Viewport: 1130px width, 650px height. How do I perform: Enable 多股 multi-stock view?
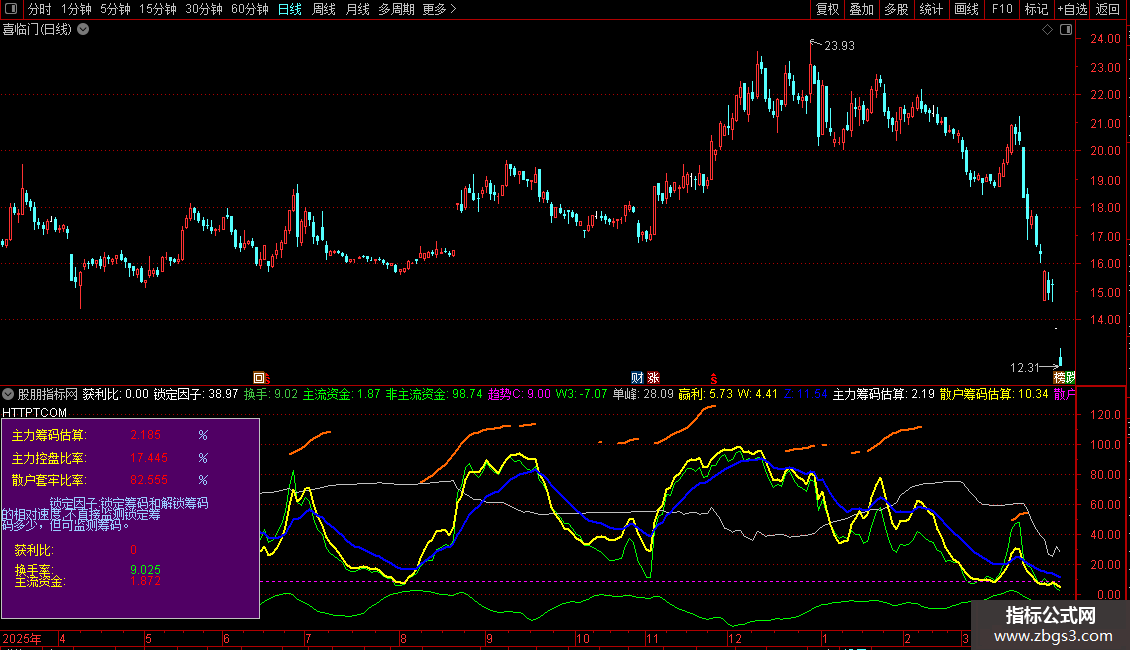[896, 10]
